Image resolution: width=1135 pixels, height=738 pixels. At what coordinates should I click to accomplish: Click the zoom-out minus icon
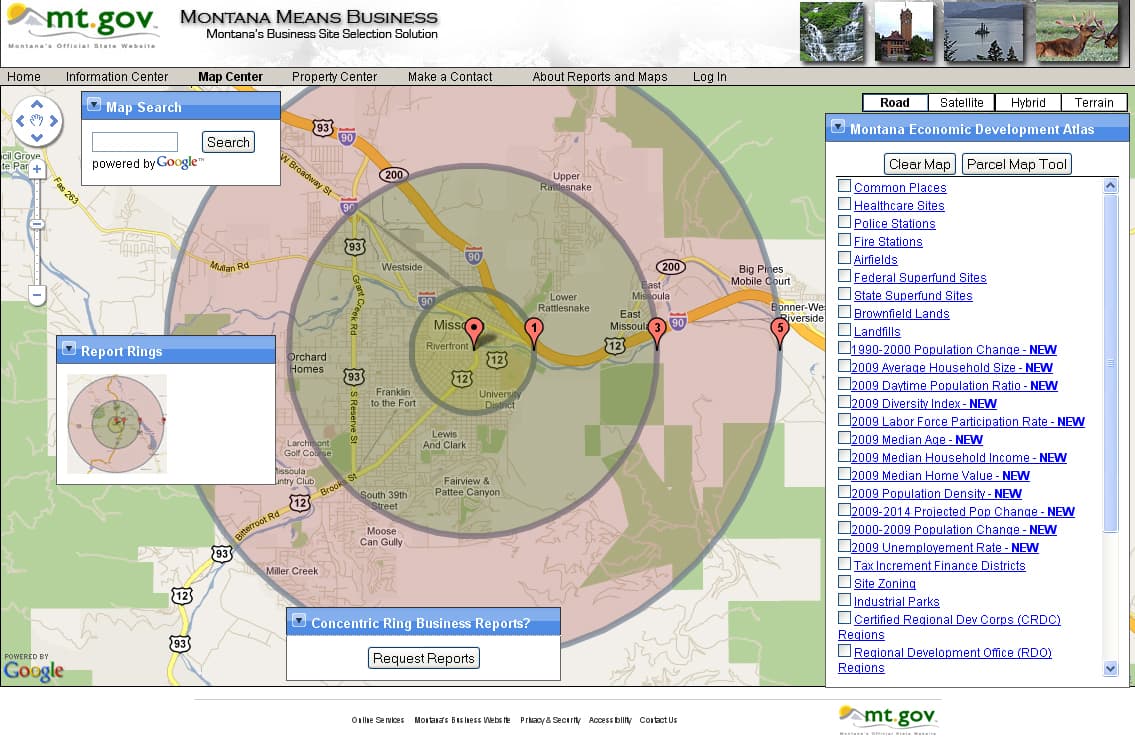point(36,295)
